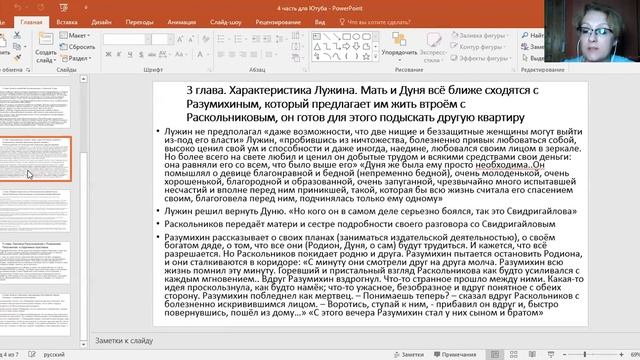Viewport: 640px width, 360px height.
Task: Click the Вид tab
Action: (x=320, y=22)
